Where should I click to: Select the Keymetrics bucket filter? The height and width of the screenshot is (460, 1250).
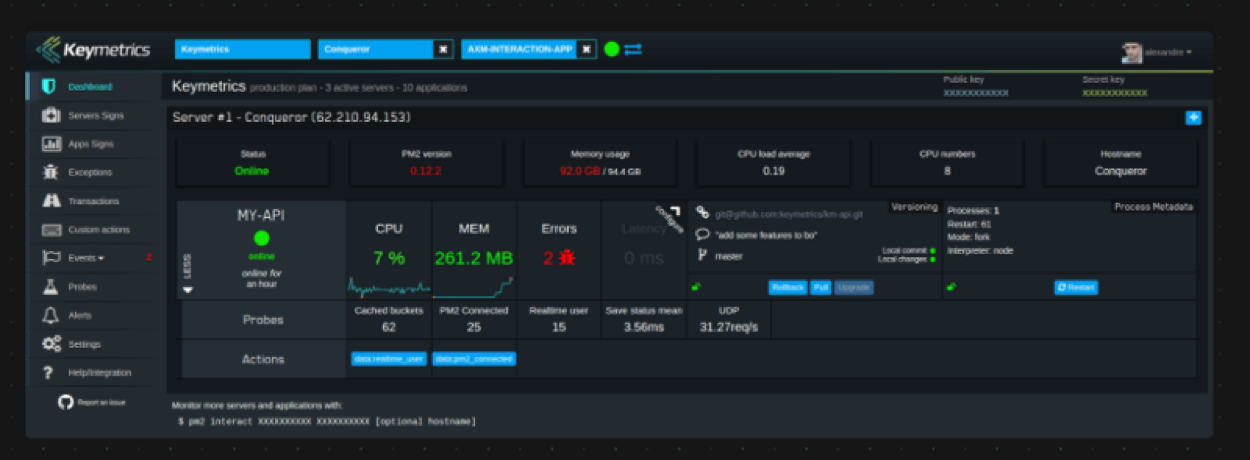(243, 48)
